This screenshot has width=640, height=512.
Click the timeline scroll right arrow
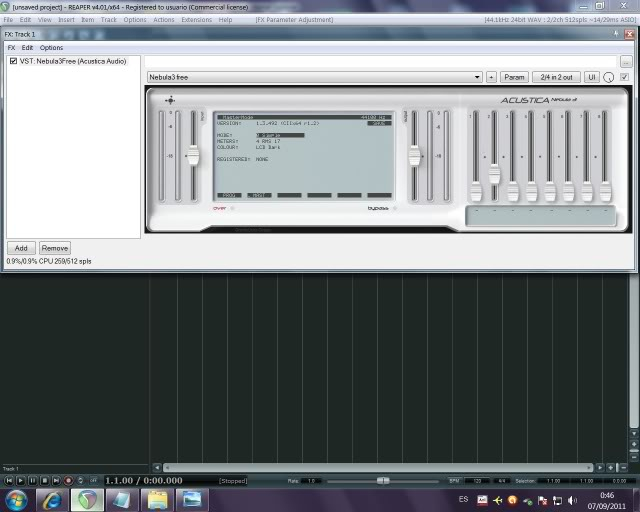click(600, 467)
